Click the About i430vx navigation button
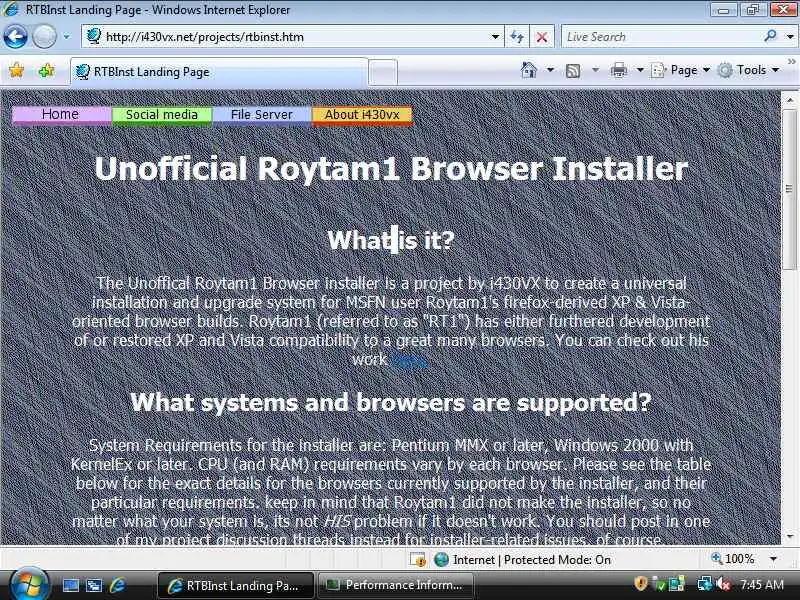 [x=362, y=115]
